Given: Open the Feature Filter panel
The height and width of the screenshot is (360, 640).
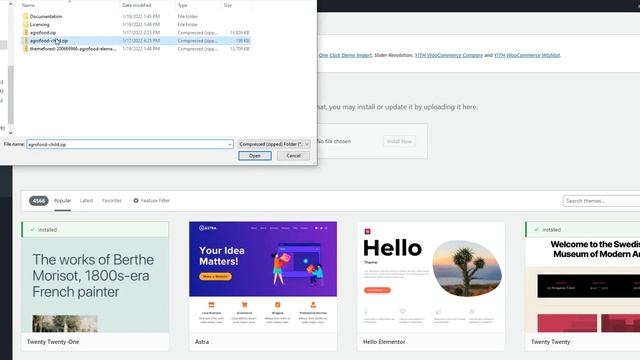Looking at the screenshot, I should (x=151, y=201).
